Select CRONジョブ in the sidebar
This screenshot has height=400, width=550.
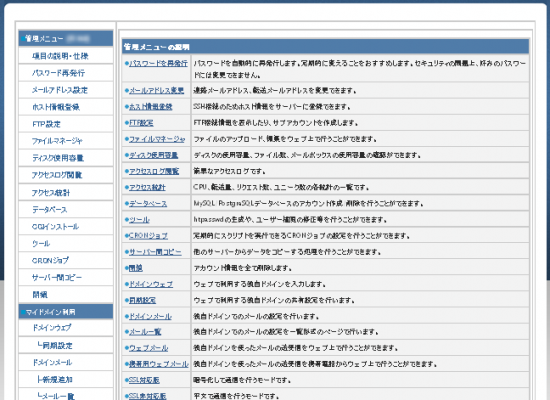click(50, 260)
